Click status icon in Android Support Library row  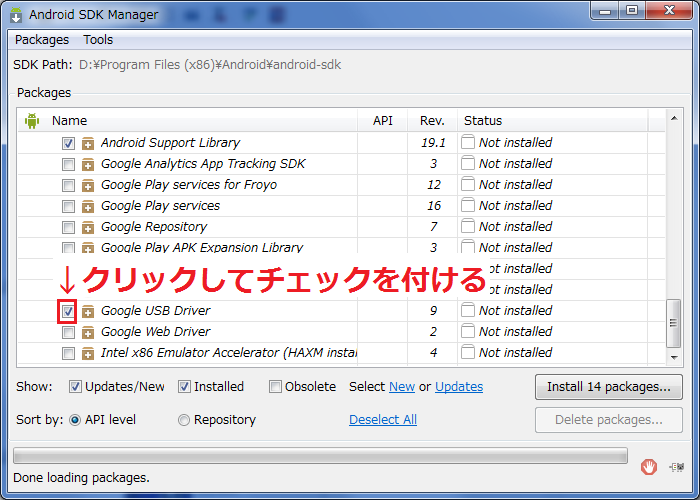click(468, 142)
